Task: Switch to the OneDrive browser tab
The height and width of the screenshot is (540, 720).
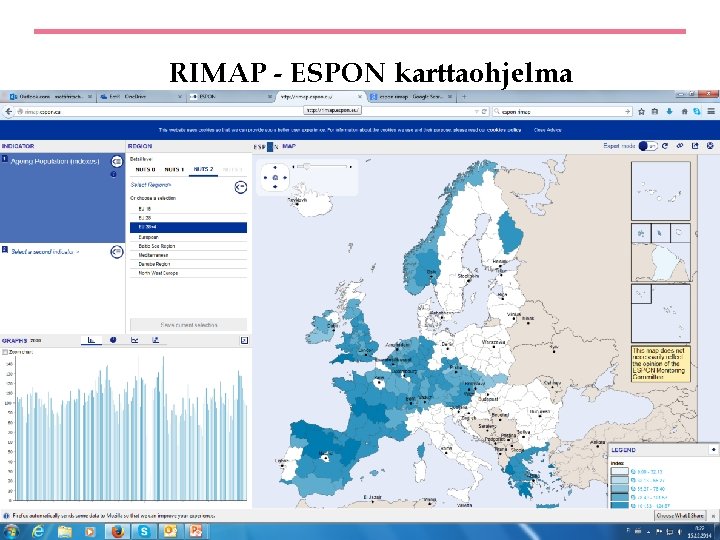Action: point(140,96)
